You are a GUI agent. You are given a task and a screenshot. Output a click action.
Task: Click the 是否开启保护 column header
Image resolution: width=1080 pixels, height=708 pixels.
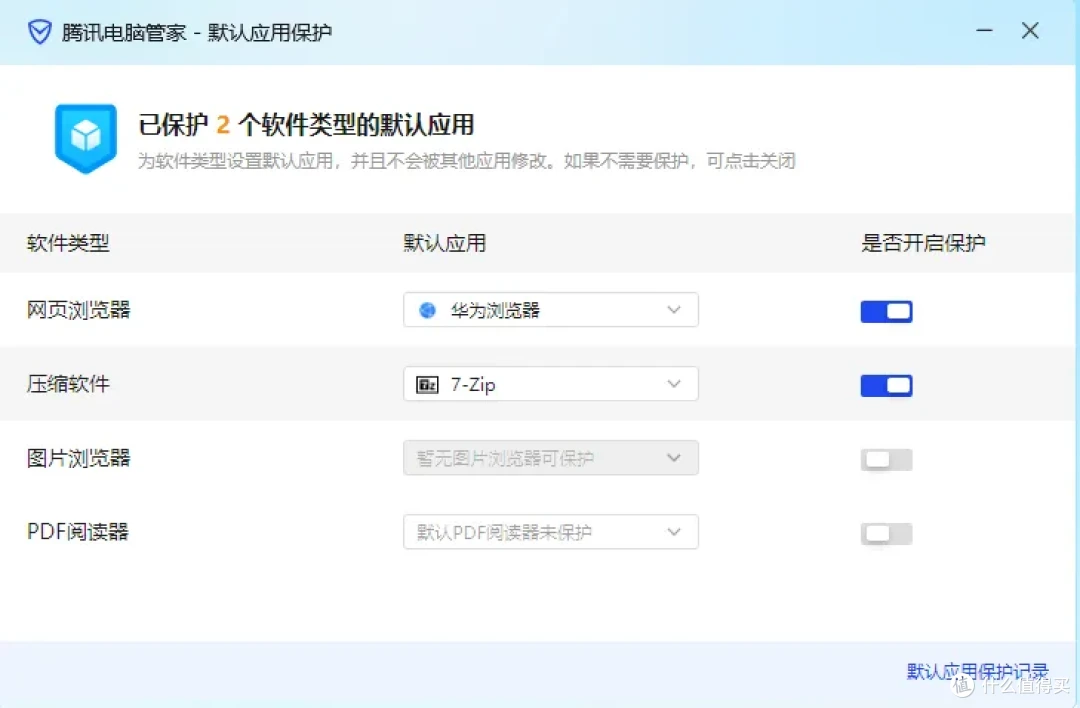click(924, 242)
